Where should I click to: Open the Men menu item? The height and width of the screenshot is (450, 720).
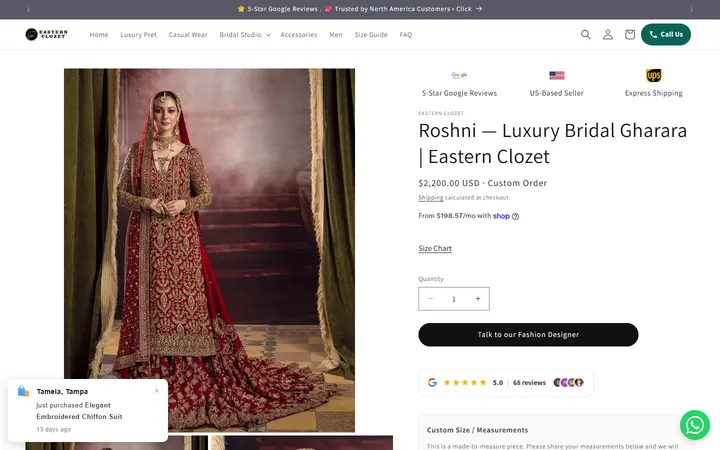pyautogui.click(x=336, y=34)
